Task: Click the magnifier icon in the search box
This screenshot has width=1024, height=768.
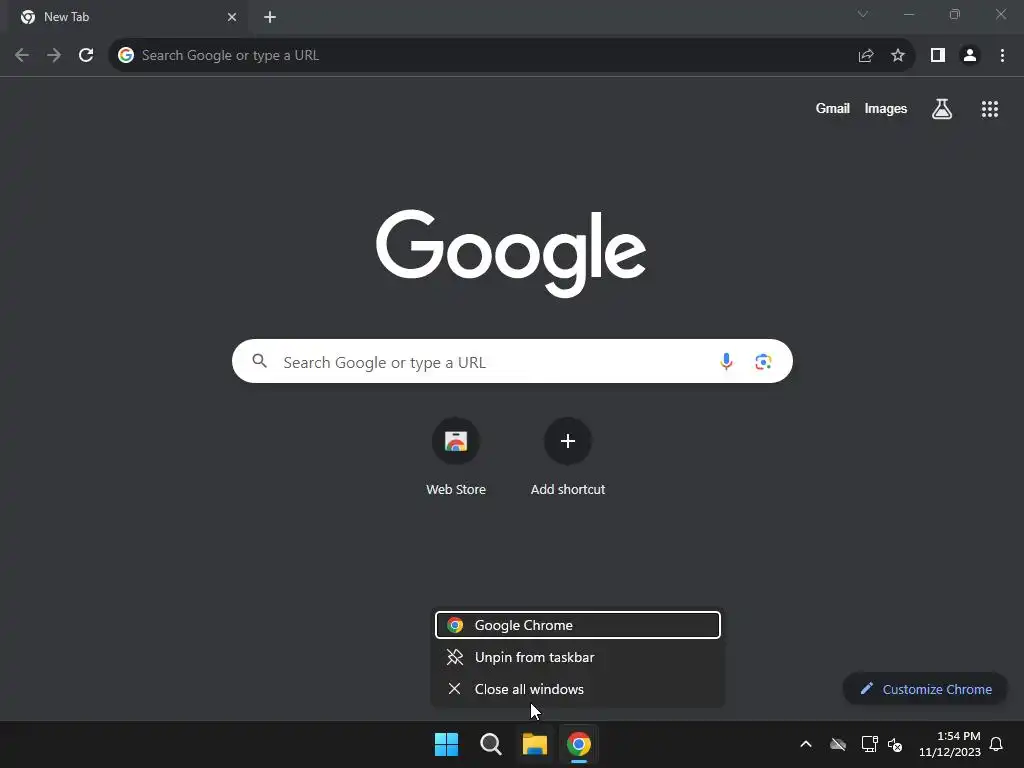Action: coord(259,360)
